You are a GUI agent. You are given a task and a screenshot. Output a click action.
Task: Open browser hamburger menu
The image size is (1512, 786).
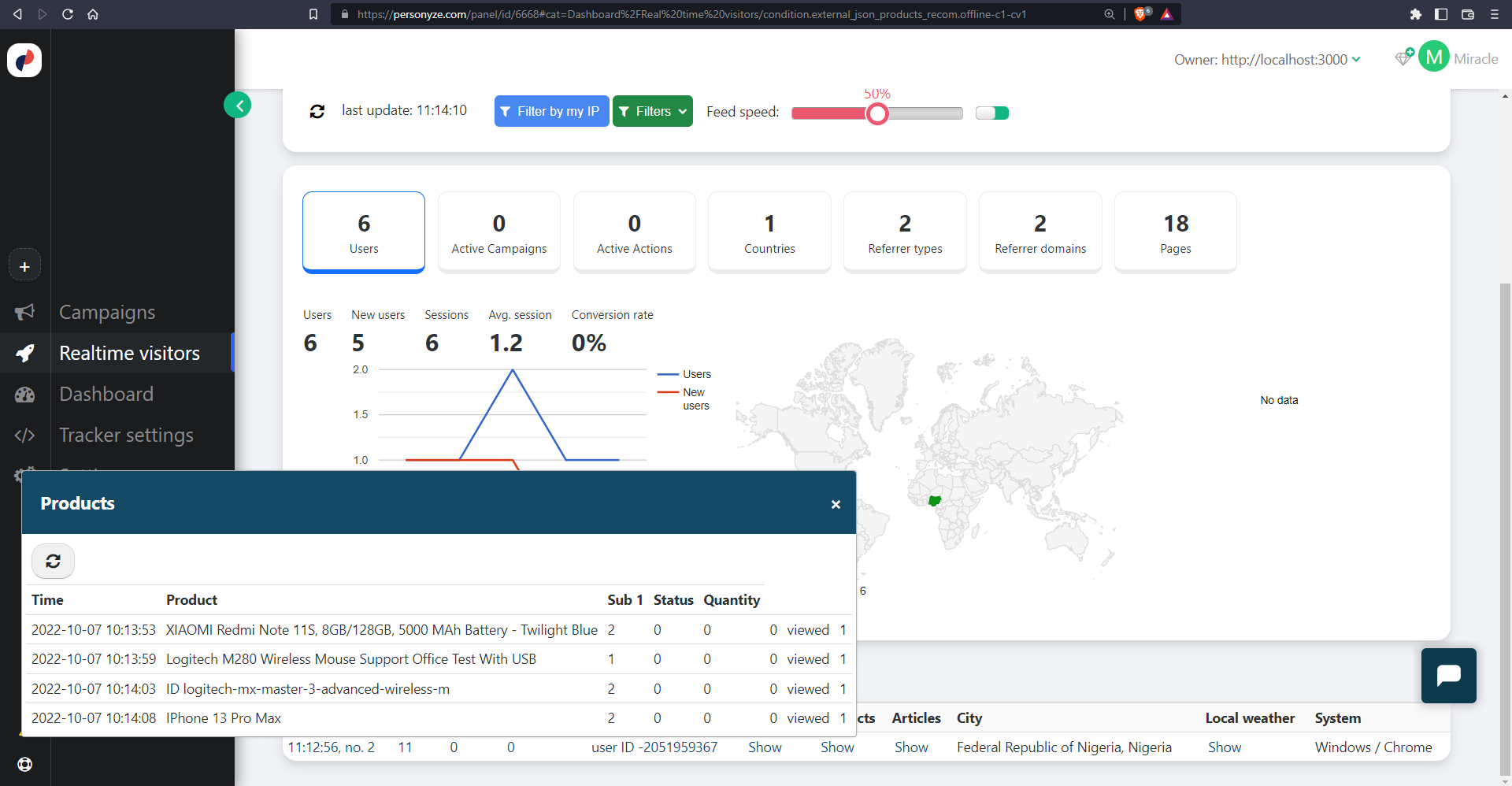[x=1495, y=14]
